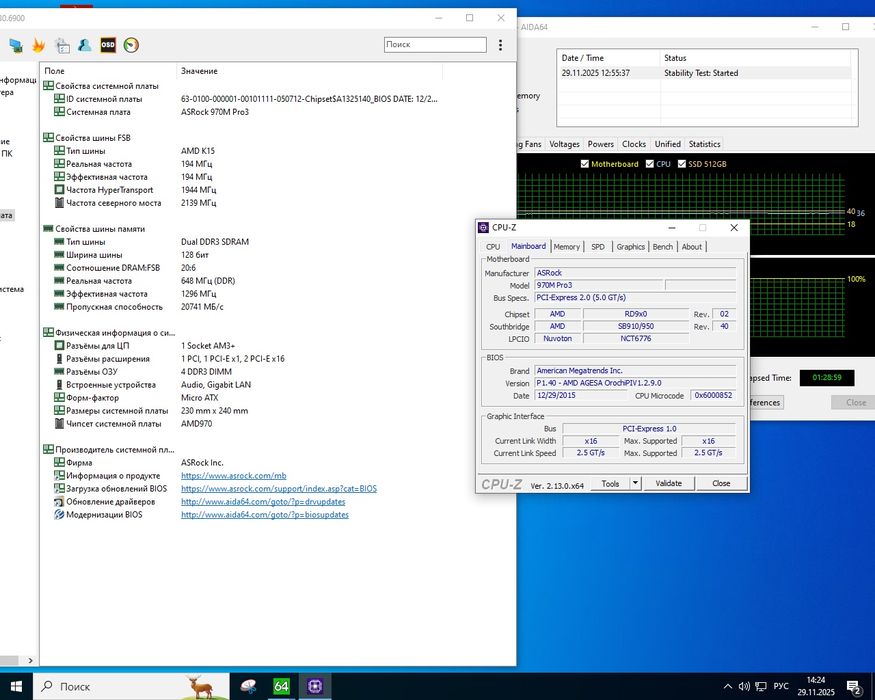Select the 'Свойства системной платы' group header
Image resolution: width=875 pixels, height=700 pixels.
pyautogui.click(x=107, y=86)
